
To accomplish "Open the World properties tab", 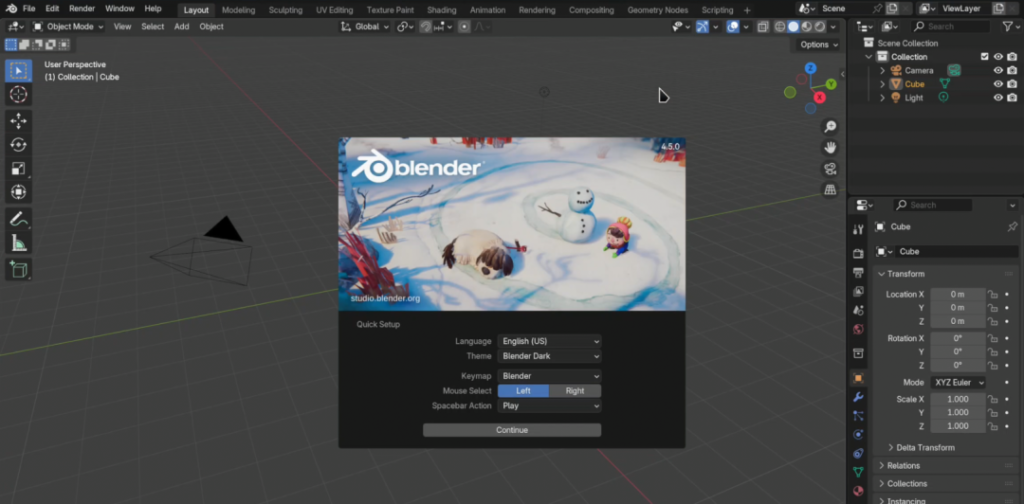I will (858, 329).
